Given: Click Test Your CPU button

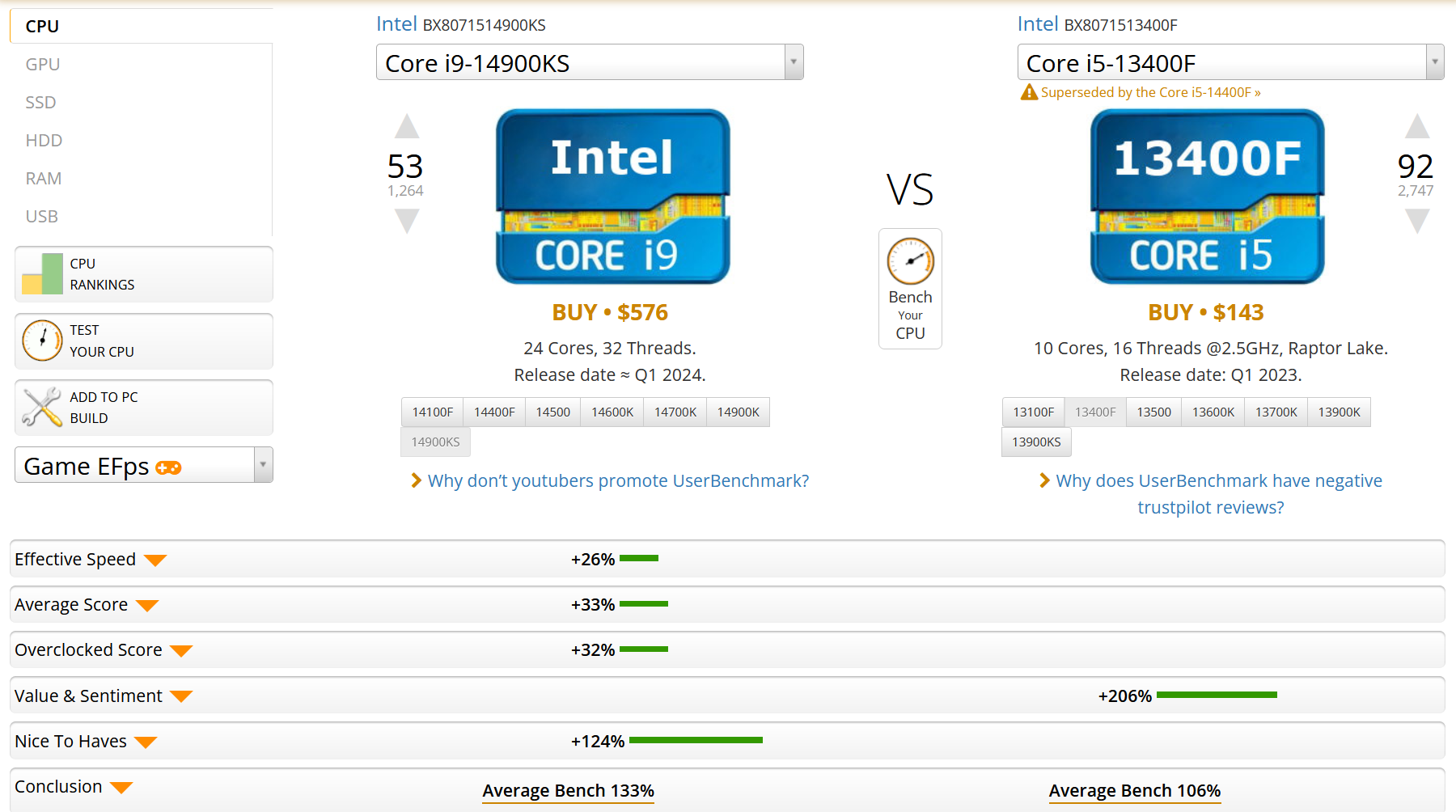Looking at the screenshot, I should point(144,340).
